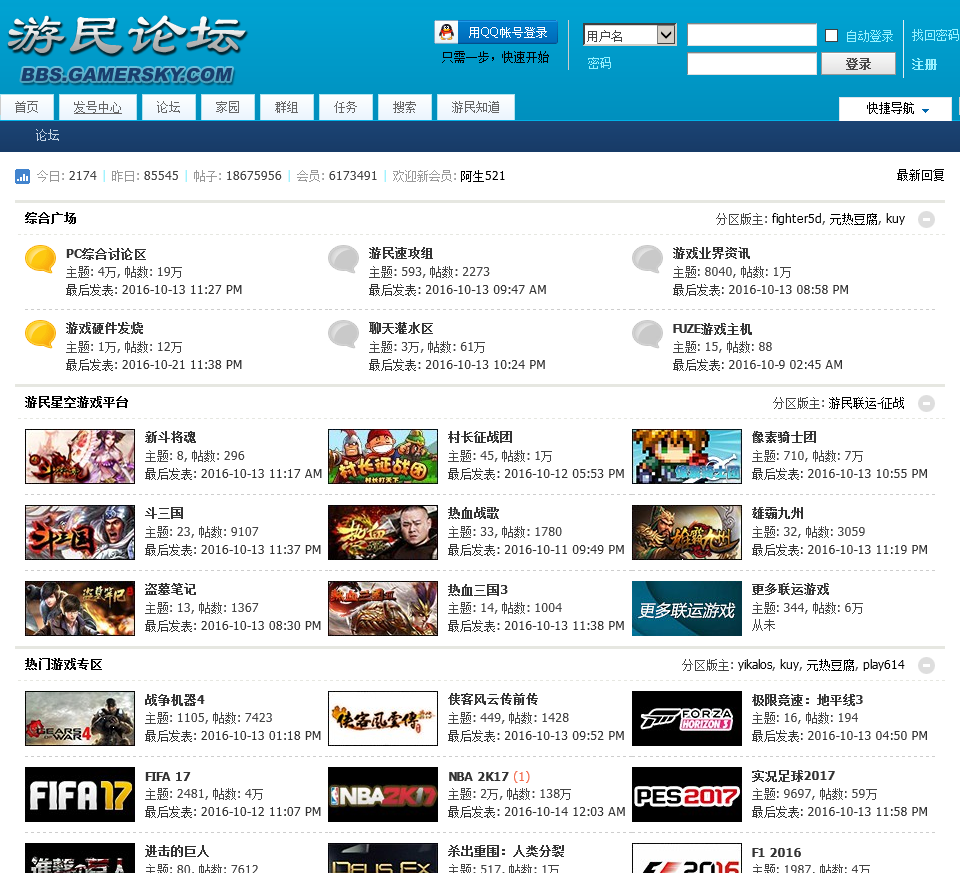960x873 pixels.
Task: Open the NBA 2K17 logo thumbnail
Action: [x=383, y=795]
